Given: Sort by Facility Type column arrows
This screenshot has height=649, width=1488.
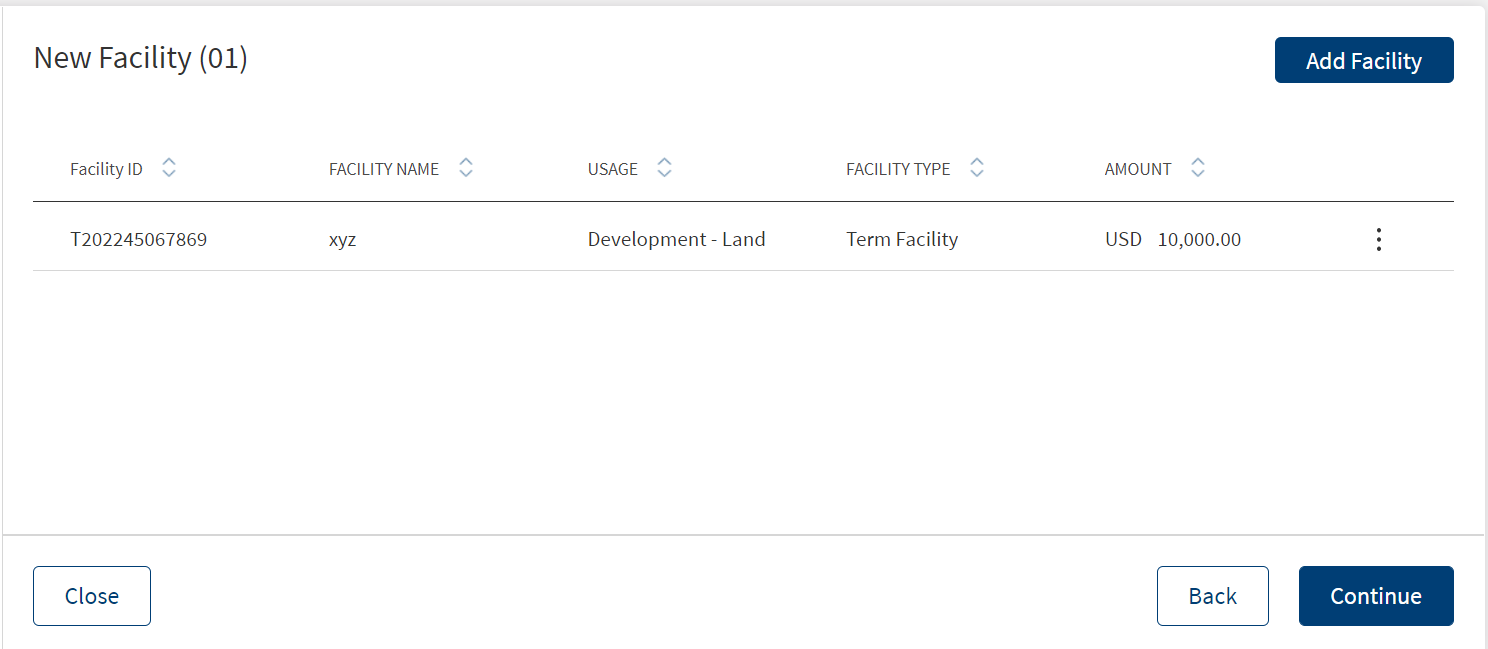Looking at the screenshot, I should pos(977,168).
